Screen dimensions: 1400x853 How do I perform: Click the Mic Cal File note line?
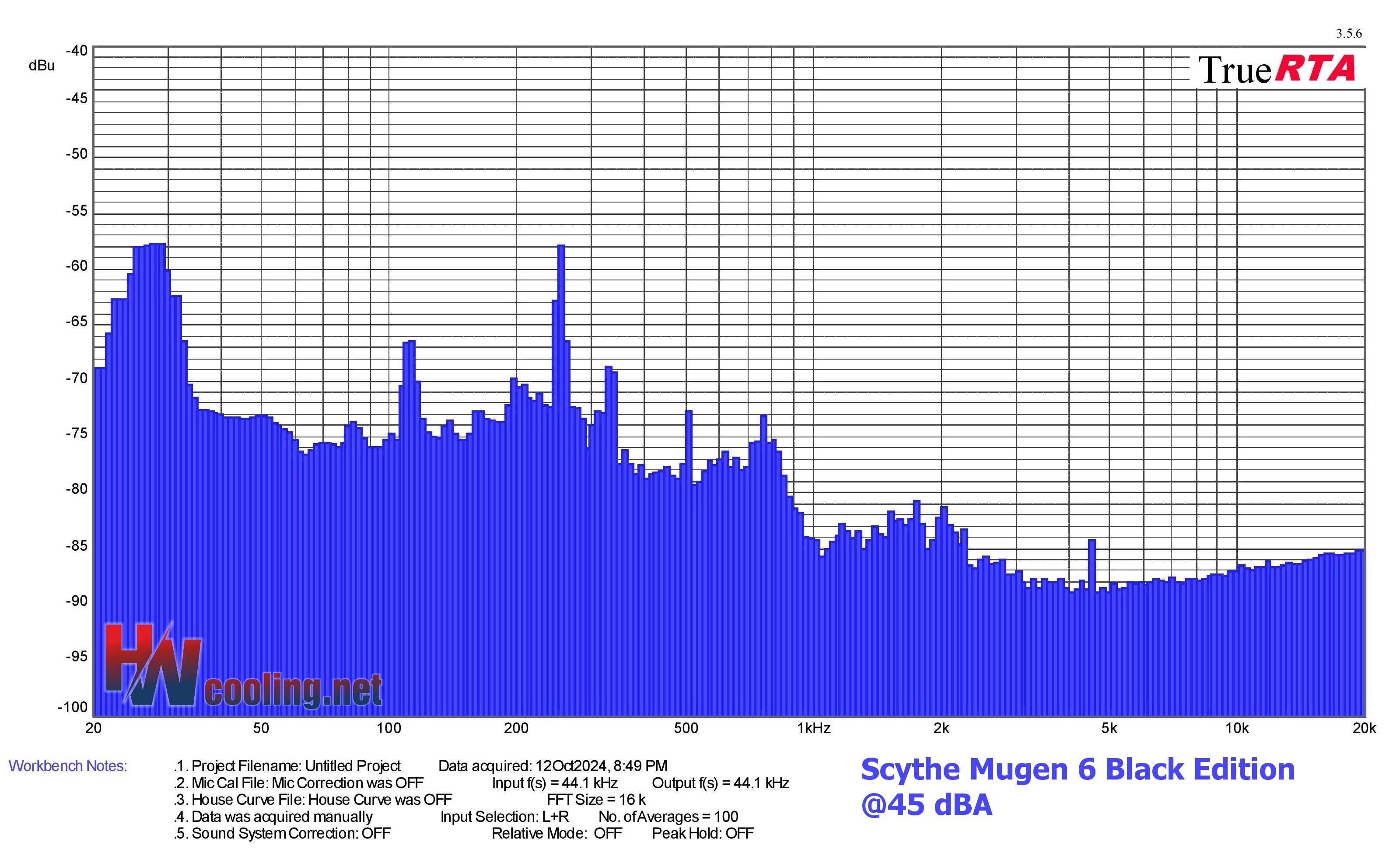[299, 783]
